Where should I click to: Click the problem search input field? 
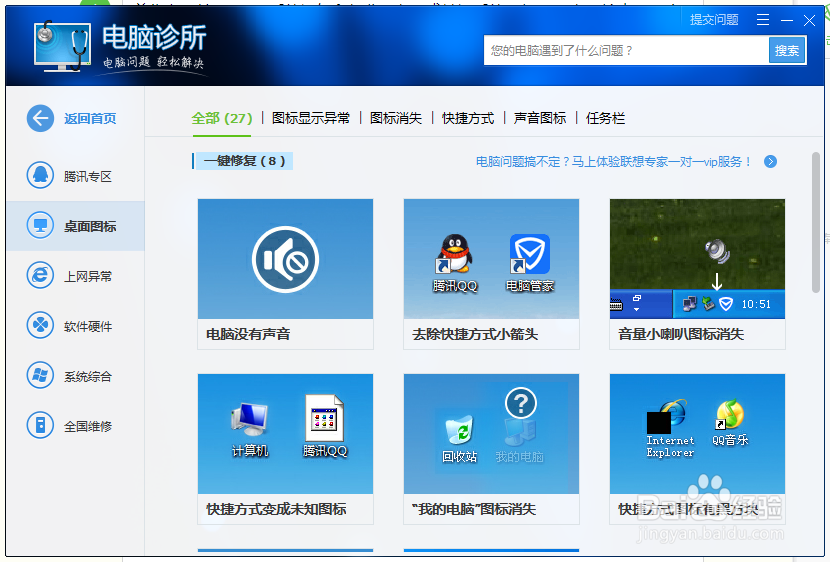click(626, 50)
